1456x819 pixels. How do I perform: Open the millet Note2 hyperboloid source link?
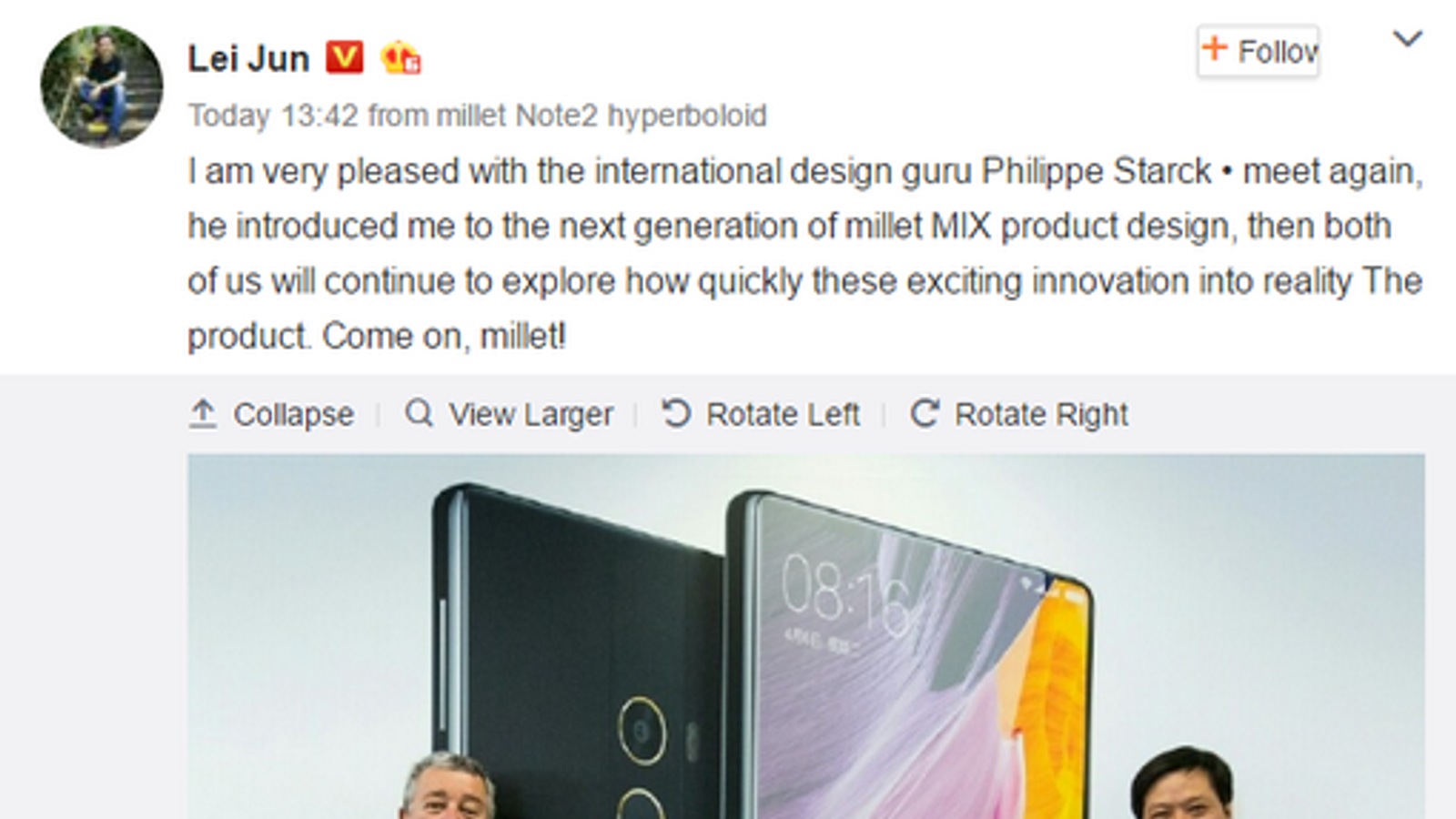point(602,116)
